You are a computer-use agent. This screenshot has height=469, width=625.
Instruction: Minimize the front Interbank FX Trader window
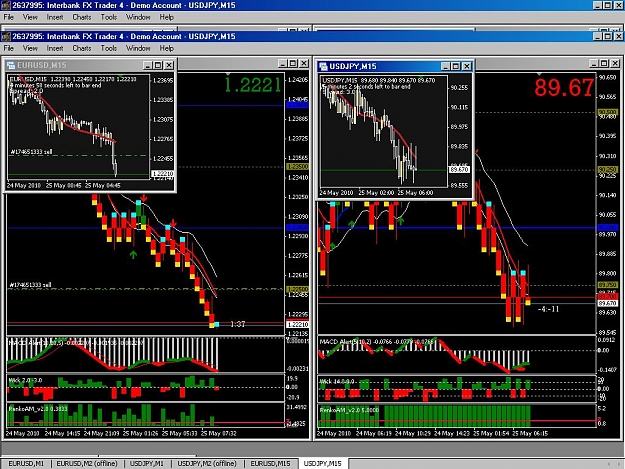(x=597, y=36)
